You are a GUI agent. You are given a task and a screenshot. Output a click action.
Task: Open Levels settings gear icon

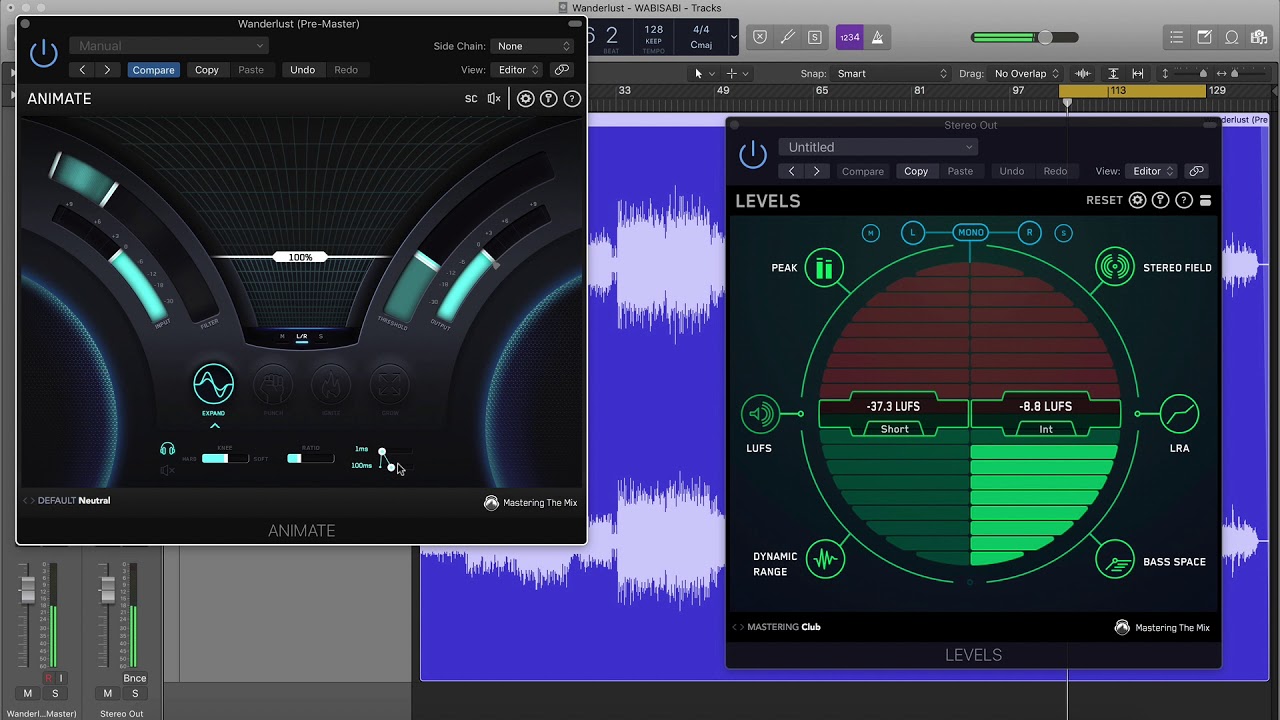click(x=1137, y=200)
